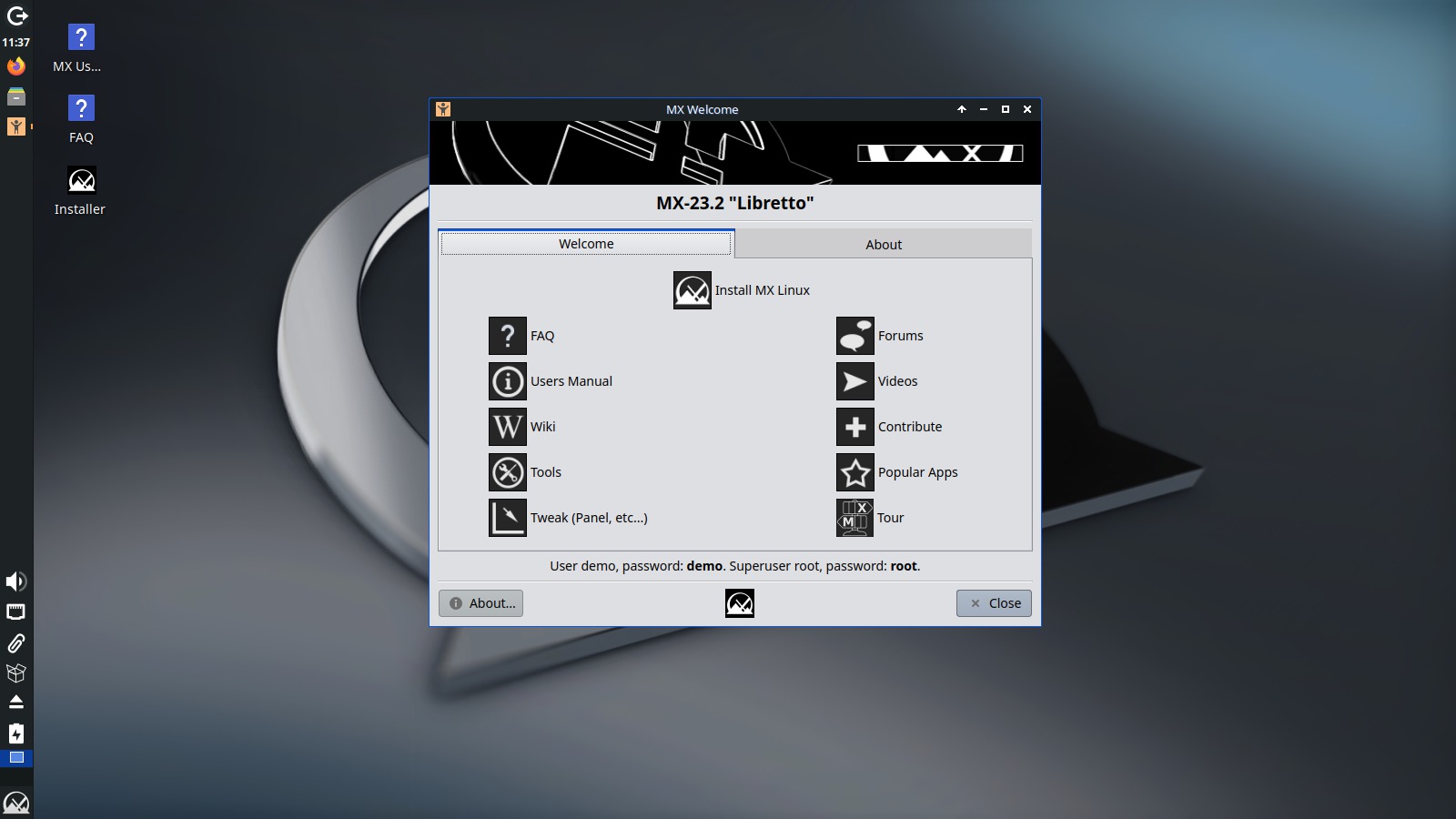This screenshot has height=819, width=1456.
Task: Open the logout icon at panel top
Action: point(16,15)
